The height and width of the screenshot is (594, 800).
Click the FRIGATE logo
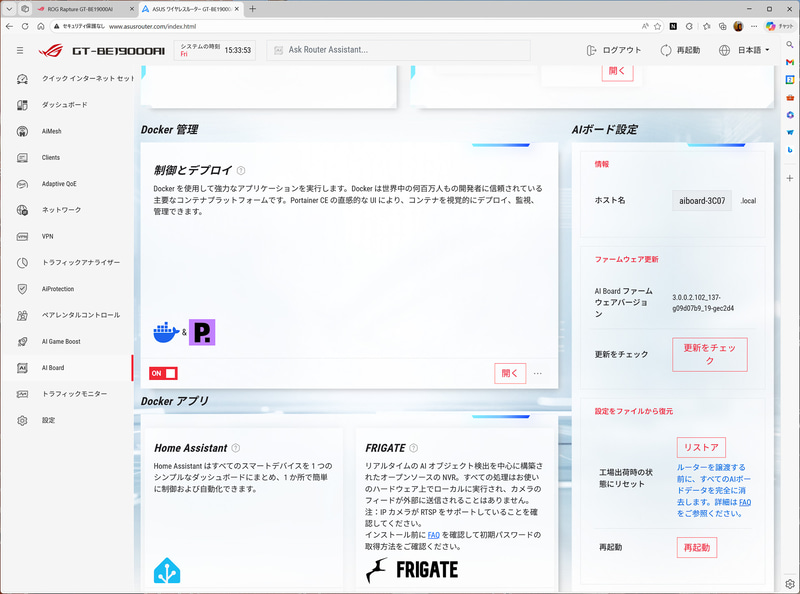click(x=412, y=570)
